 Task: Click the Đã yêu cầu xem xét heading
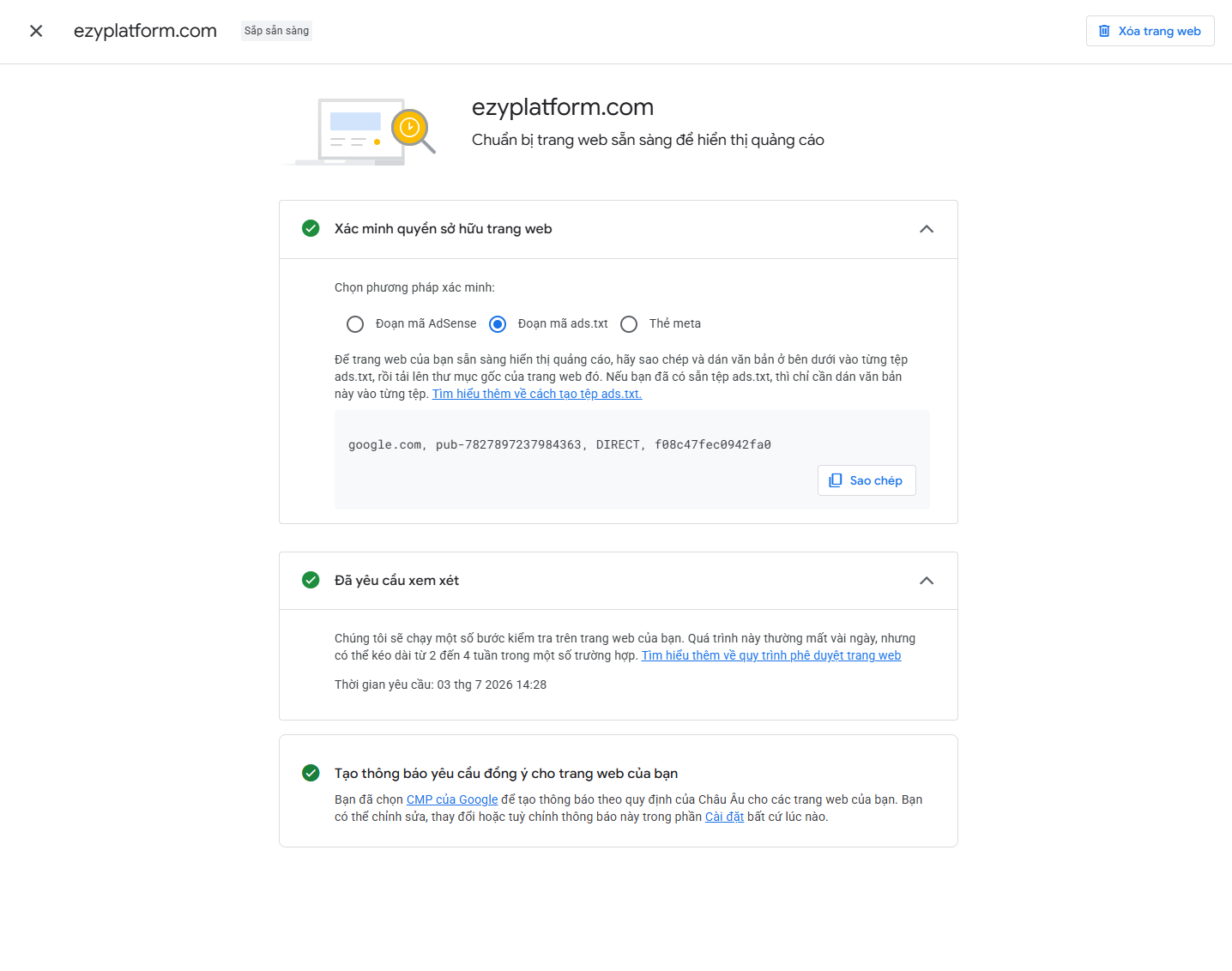click(x=396, y=581)
